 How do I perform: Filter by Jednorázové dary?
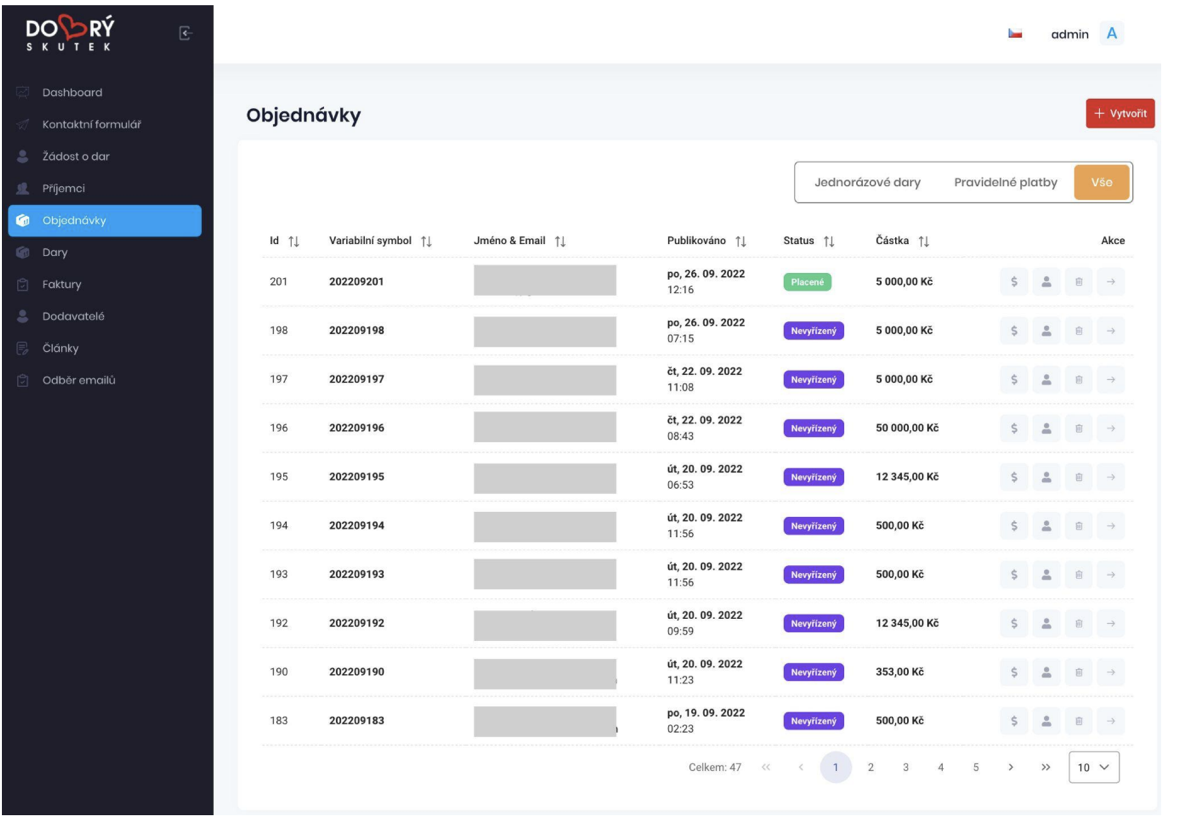(867, 183)
